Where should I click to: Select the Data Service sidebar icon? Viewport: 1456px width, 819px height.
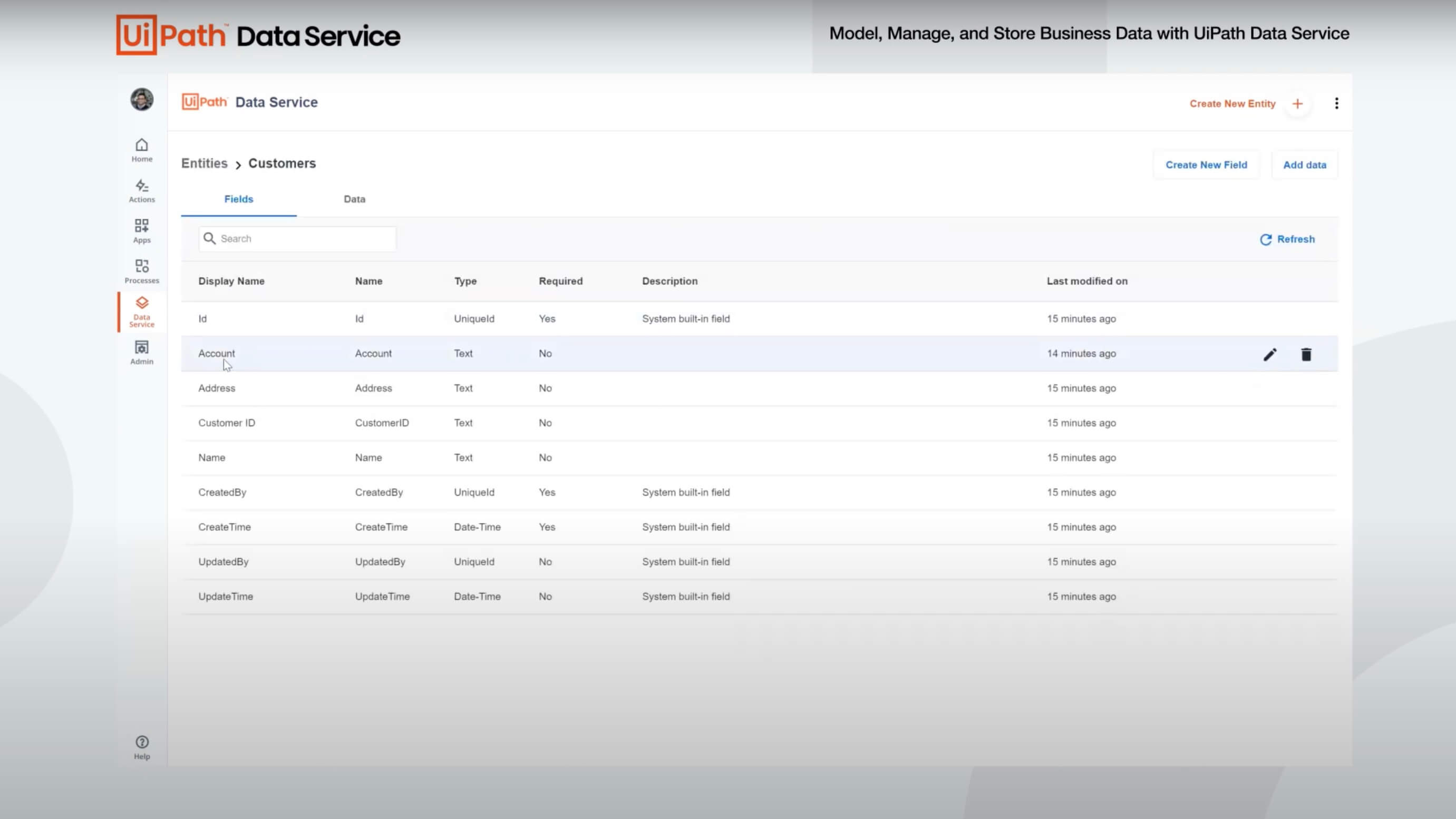[142, 312]
